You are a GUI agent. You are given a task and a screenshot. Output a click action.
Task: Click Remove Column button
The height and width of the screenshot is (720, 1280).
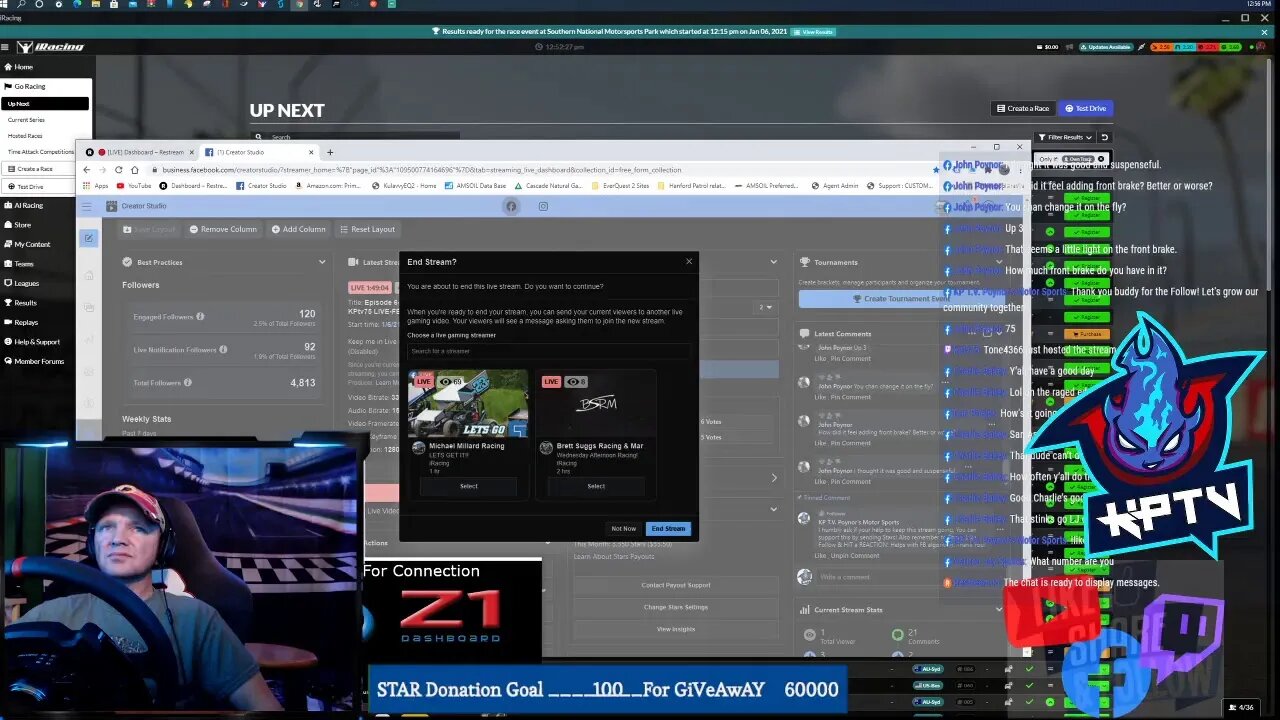tap(223, 229)
